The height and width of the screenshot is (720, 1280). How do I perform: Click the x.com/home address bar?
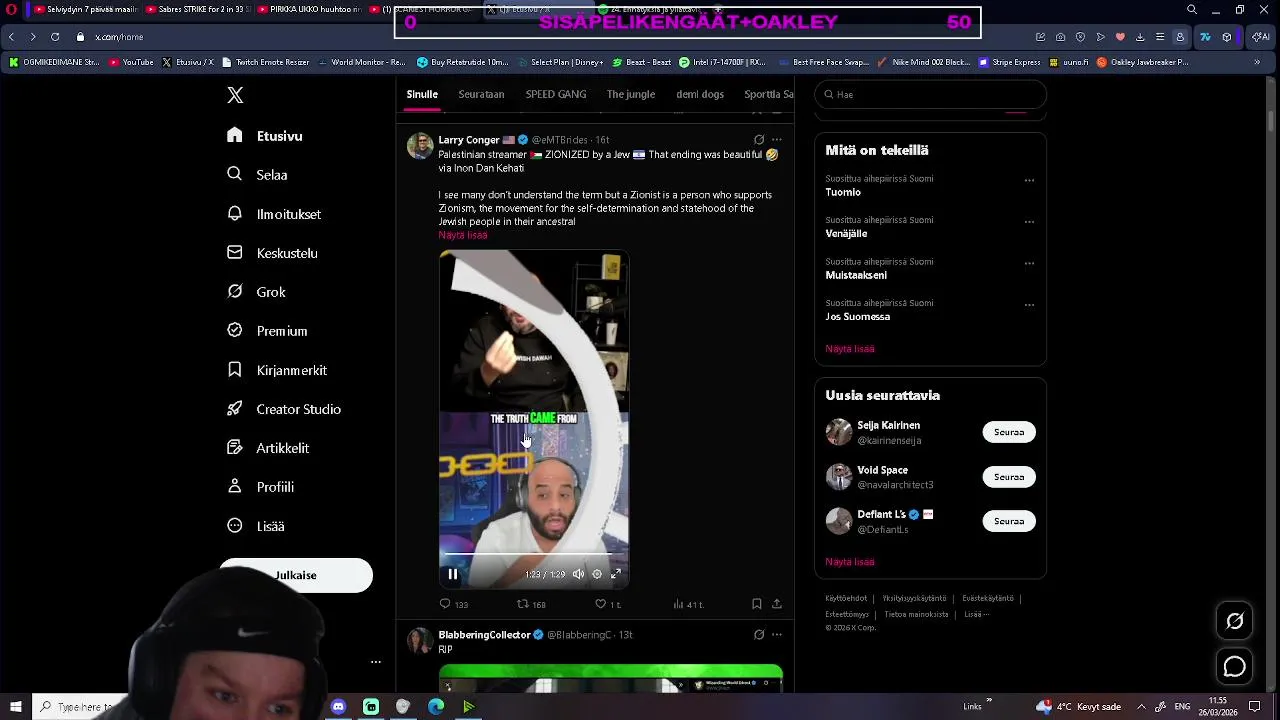point(119,37)
